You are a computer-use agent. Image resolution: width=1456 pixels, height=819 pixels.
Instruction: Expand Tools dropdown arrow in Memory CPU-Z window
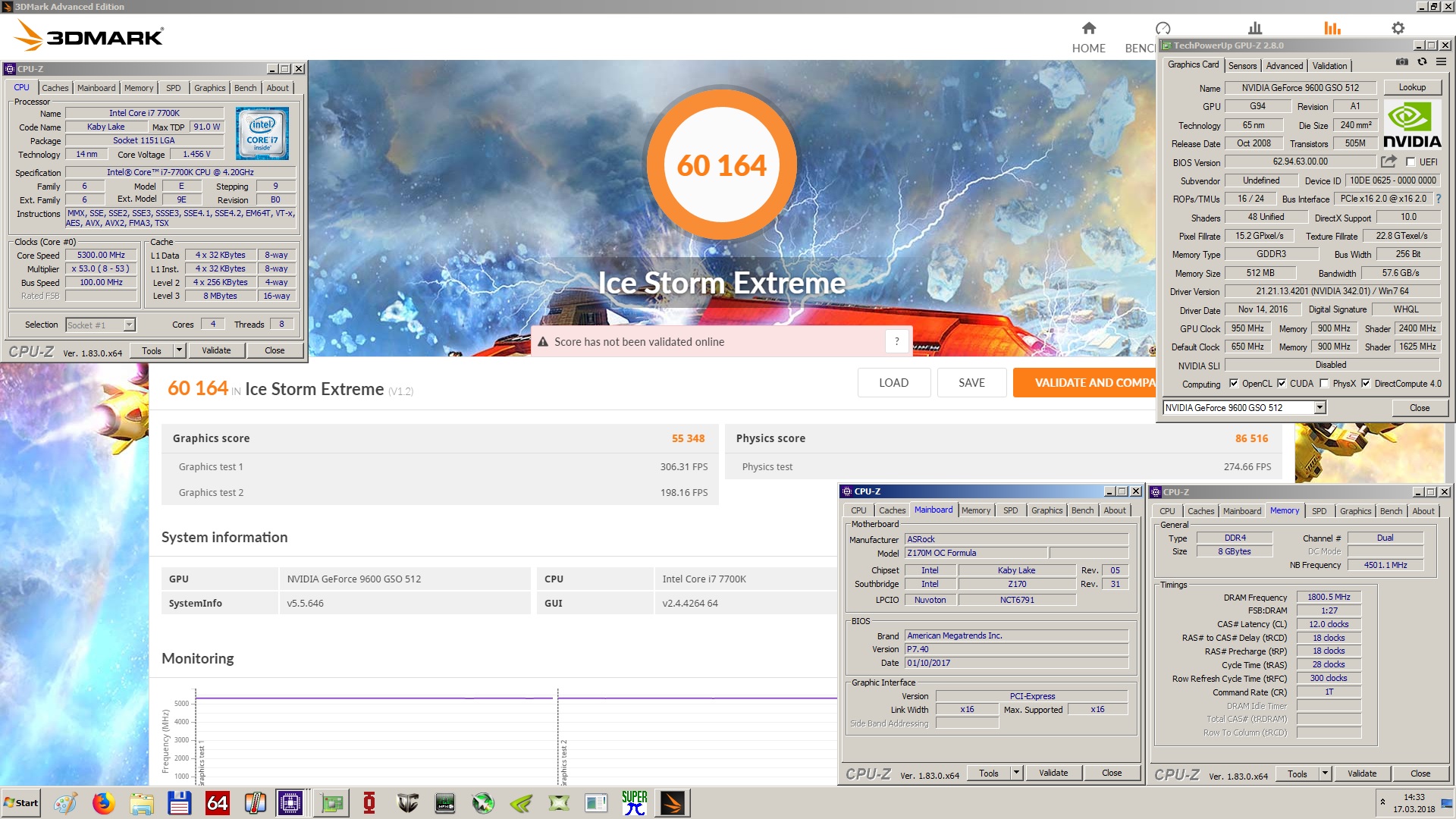coord(1326,773)
